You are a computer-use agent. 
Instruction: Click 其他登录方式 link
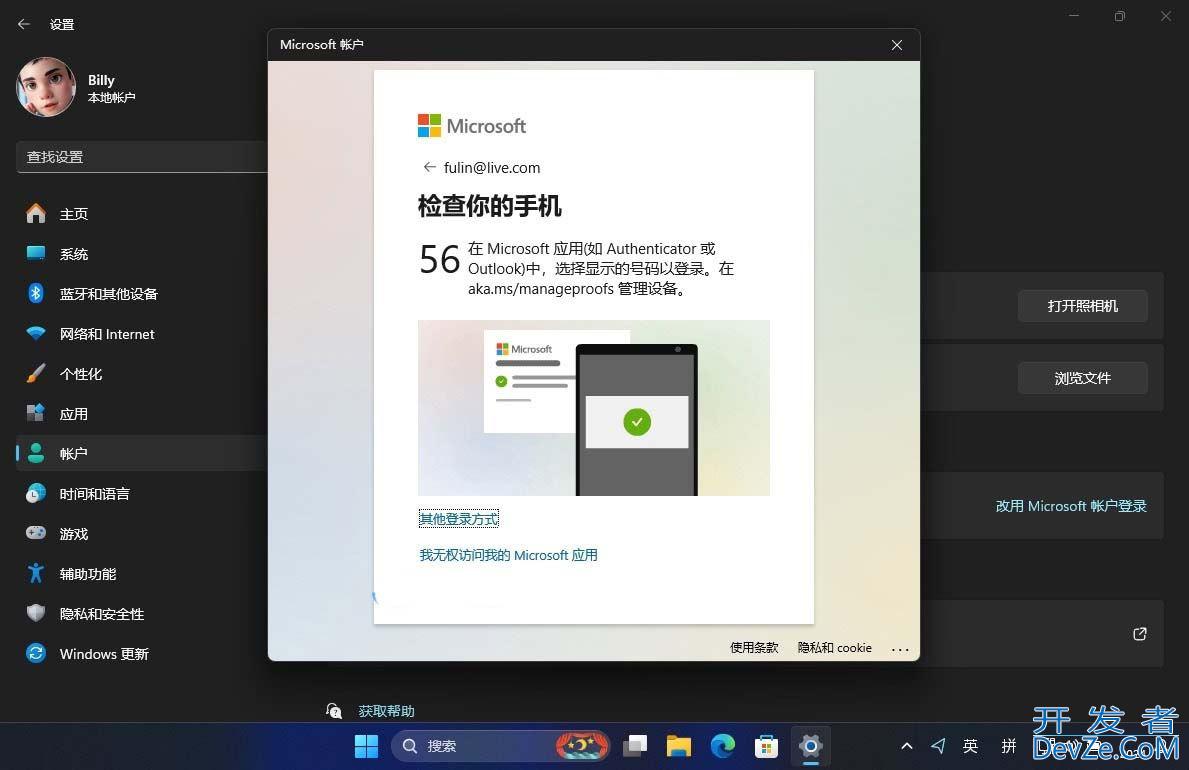(x=458, y=519)
